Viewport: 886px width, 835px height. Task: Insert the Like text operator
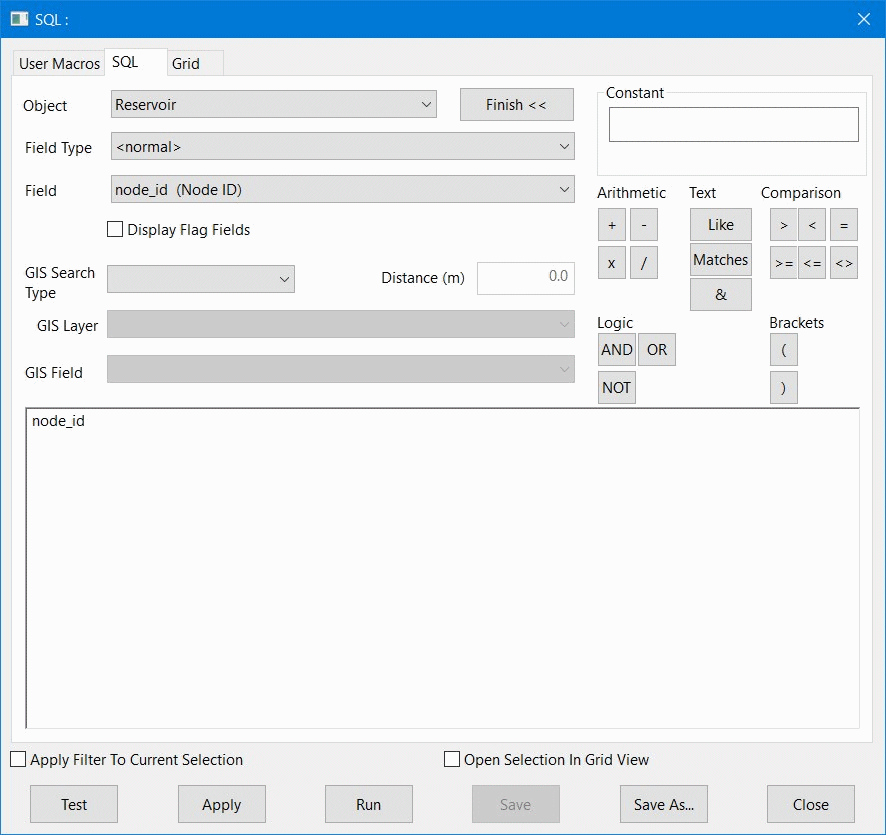pos(720,224)
